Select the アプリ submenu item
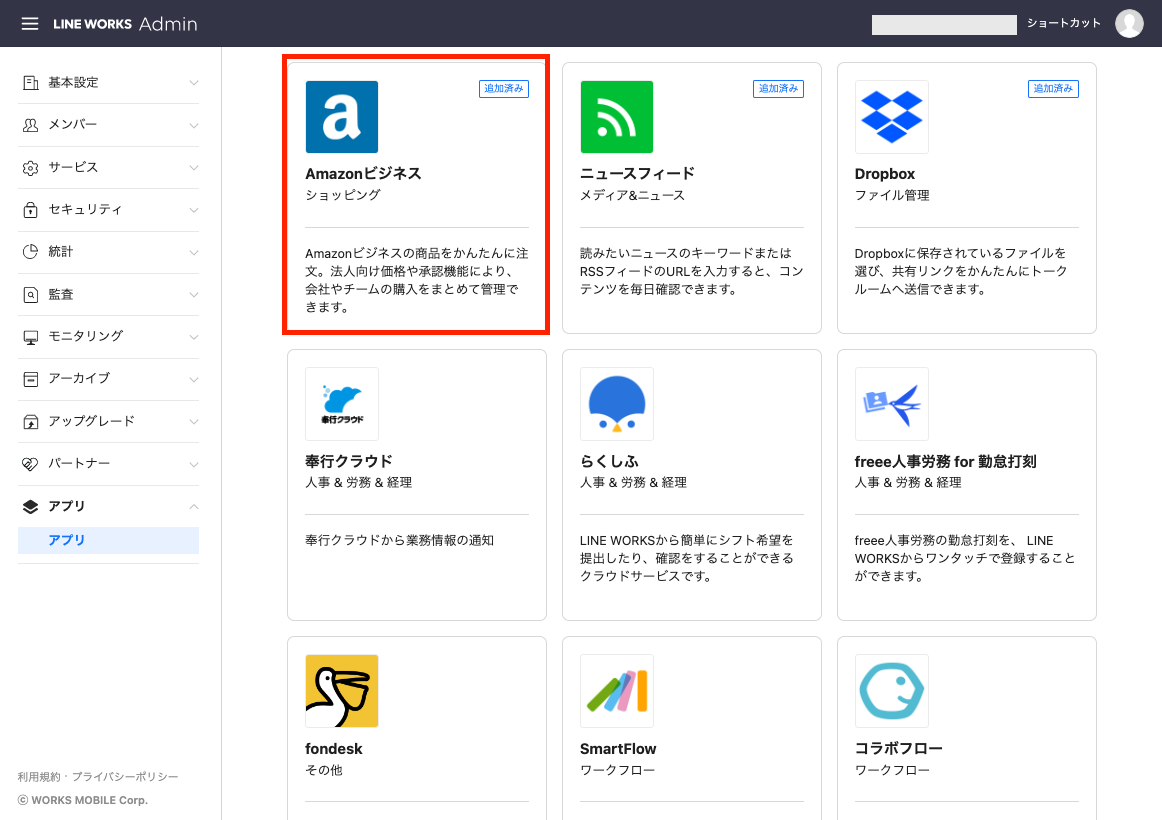This screenshot has width=1162, height=820. point(68,540)
